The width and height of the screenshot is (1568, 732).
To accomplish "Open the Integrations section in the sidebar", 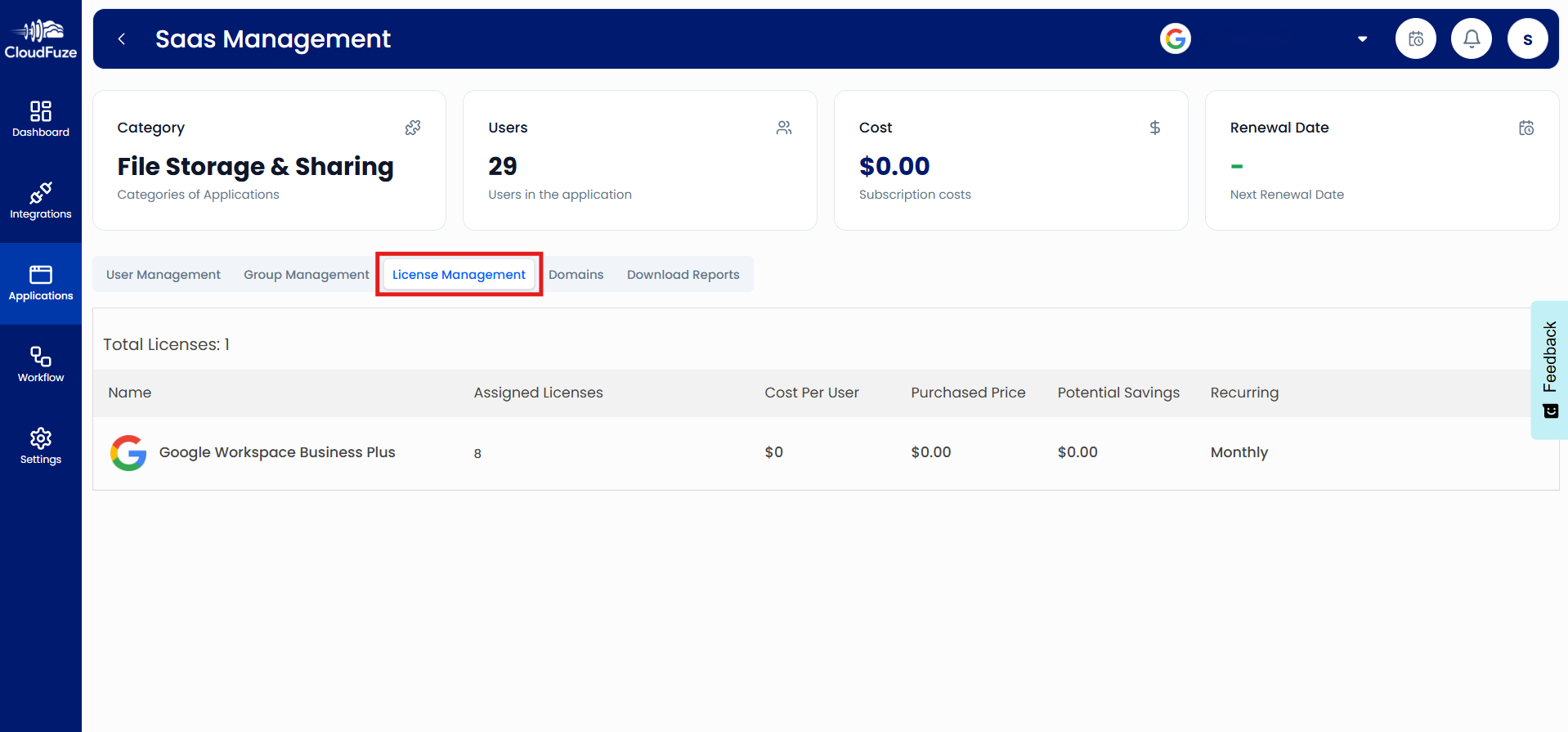I will 41,201.
